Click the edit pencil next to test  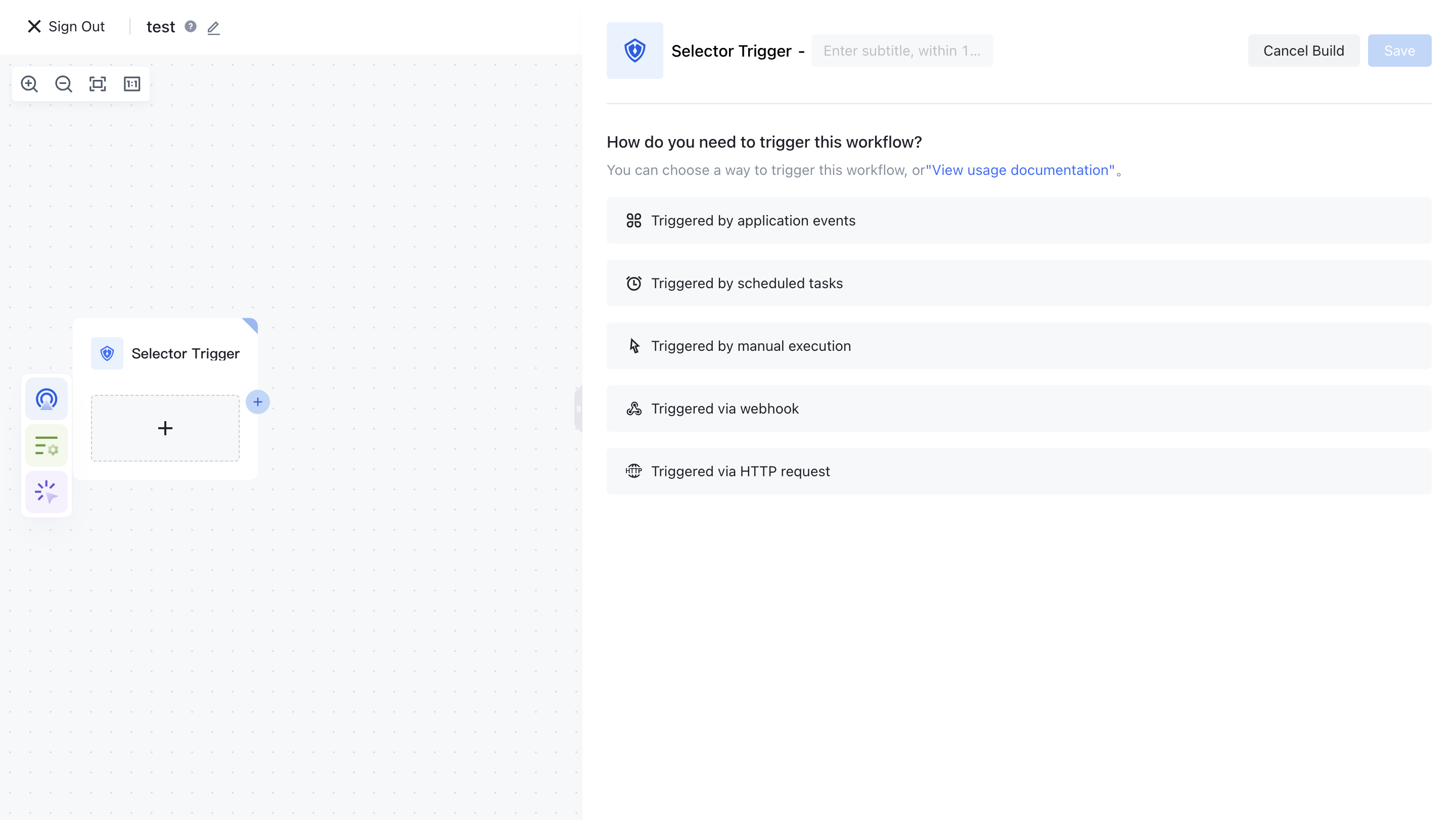(x=213, y=28)
